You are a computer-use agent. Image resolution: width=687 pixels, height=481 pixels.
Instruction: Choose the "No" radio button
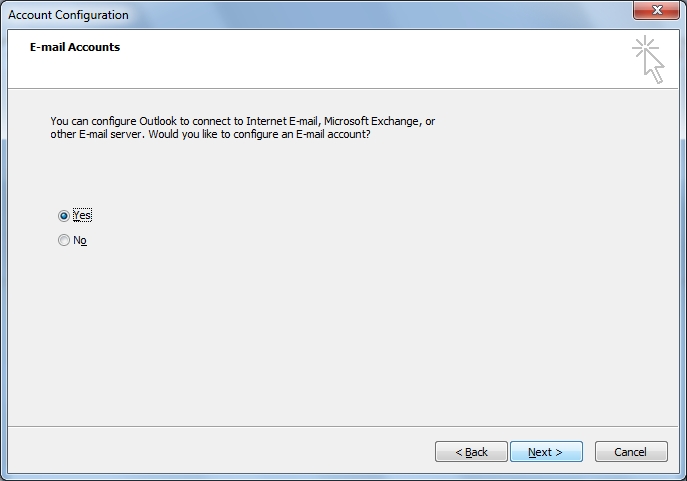click(x=64, y=240)
